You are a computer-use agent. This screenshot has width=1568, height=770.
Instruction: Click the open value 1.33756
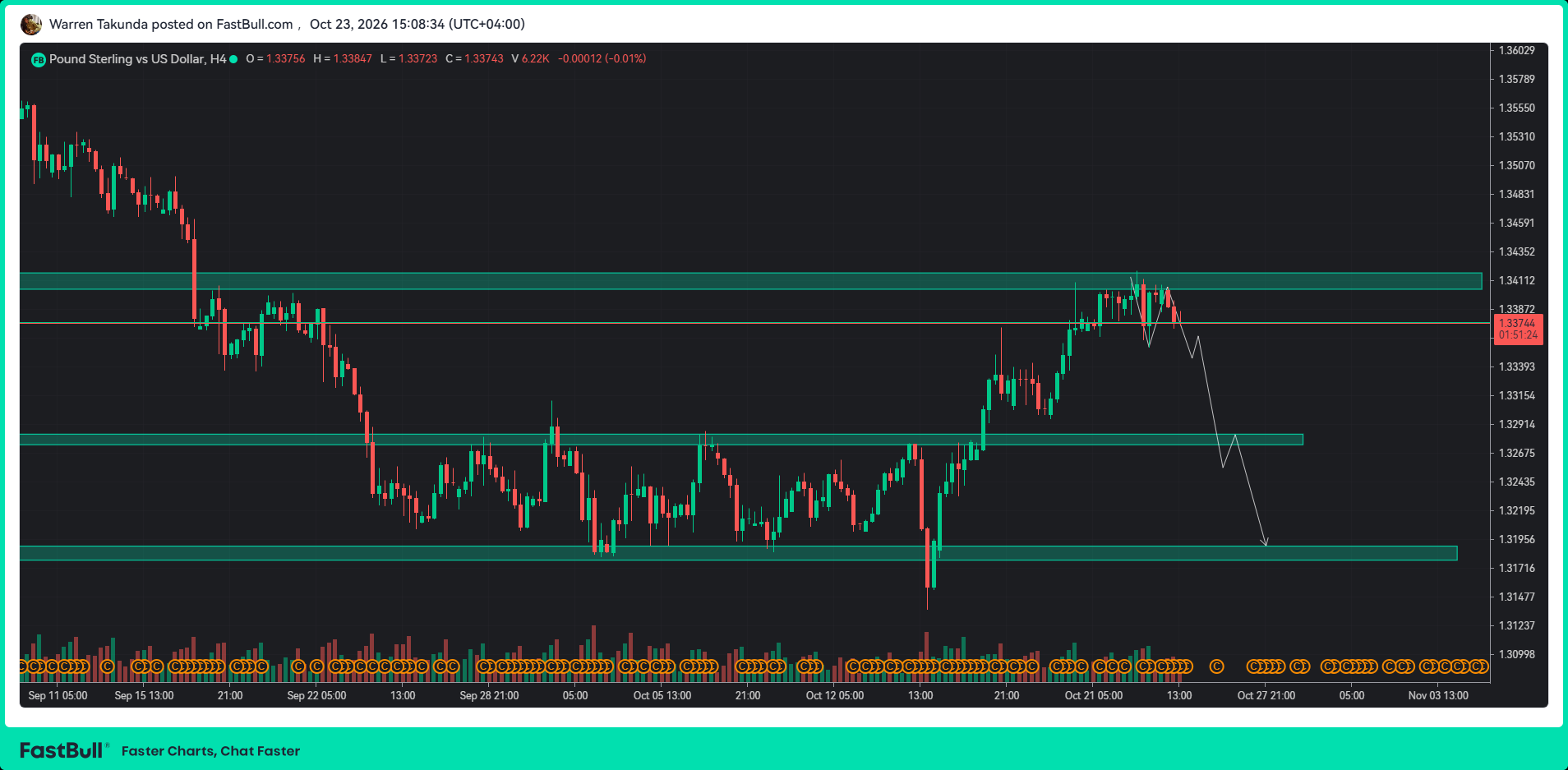tap(285, 59)
